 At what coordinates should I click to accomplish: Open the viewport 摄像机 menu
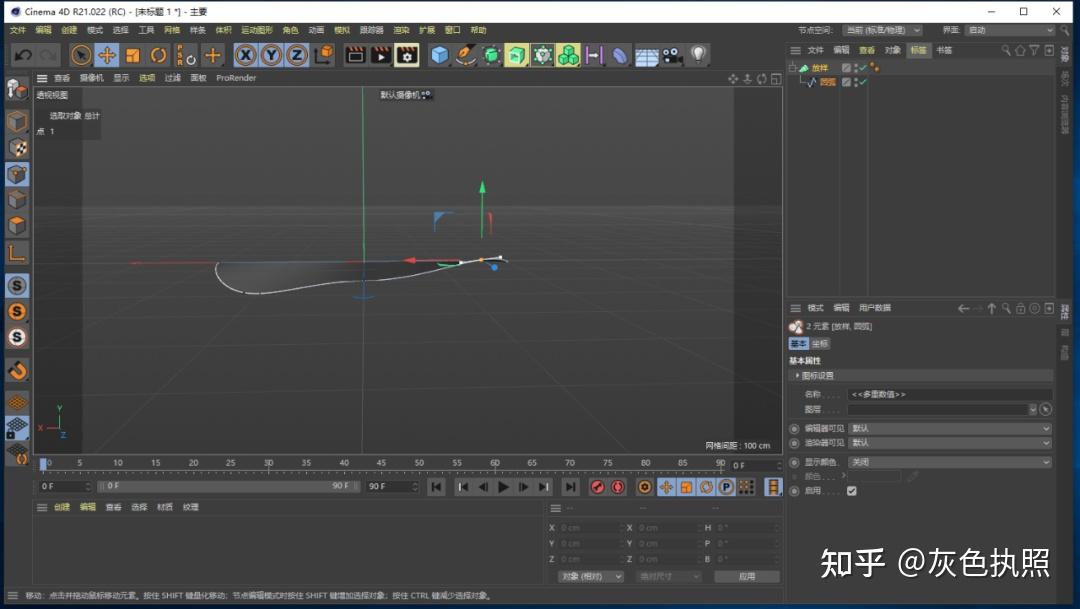pos(92,78)
